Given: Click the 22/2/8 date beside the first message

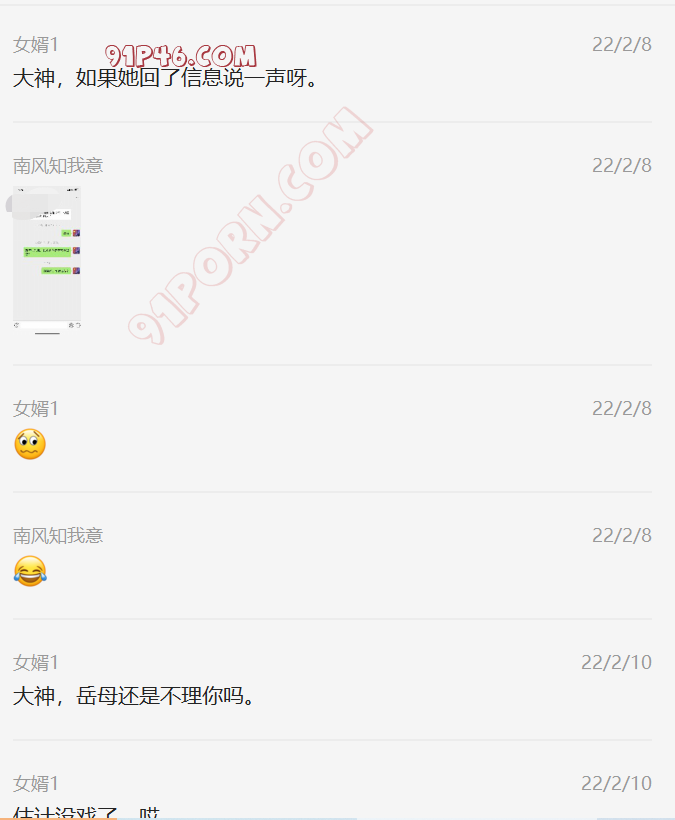Looking at the screenshot, I should pyautogui.click(x=622, y=44).
